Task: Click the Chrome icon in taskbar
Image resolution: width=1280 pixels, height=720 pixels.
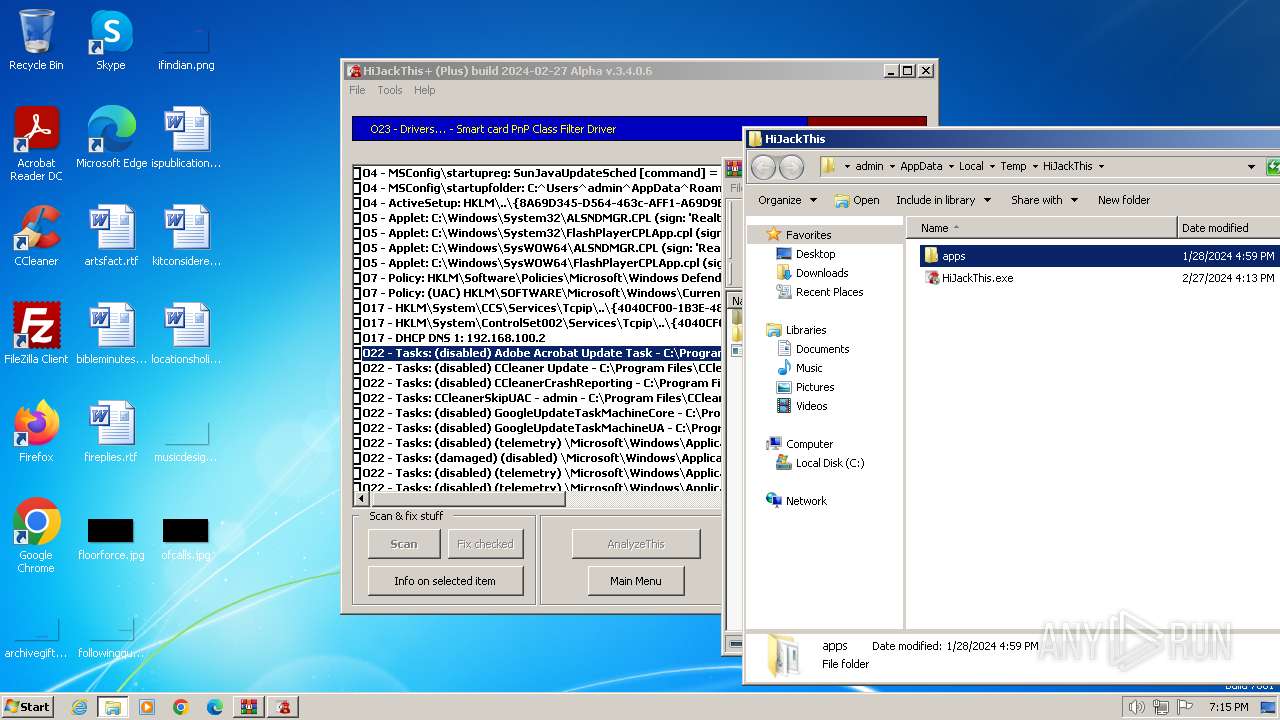Action: [x=181, y=707]
